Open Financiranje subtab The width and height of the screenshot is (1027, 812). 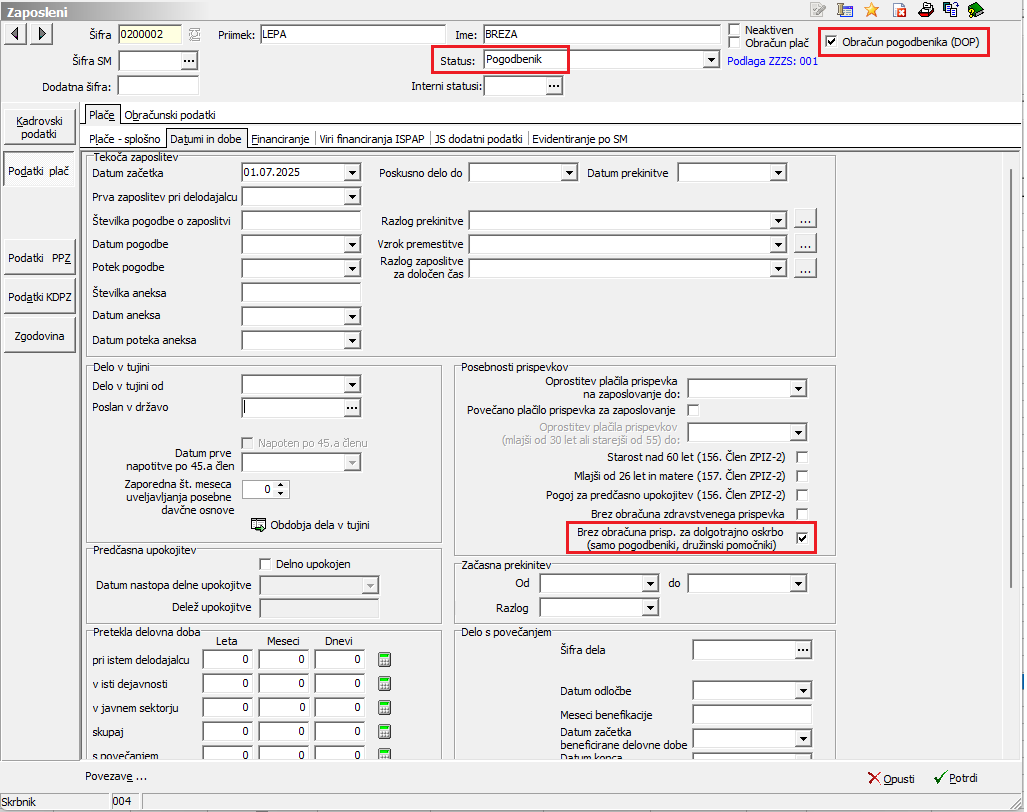point(280,139)
